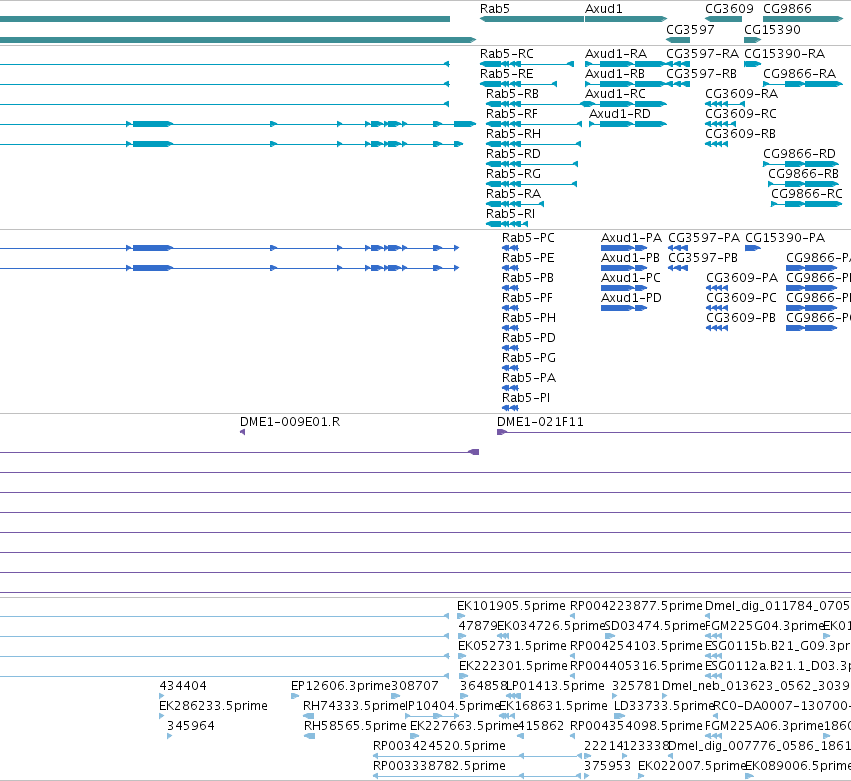
Task: Click the EK052731.5prime EST label
Action: click(512, 646)
